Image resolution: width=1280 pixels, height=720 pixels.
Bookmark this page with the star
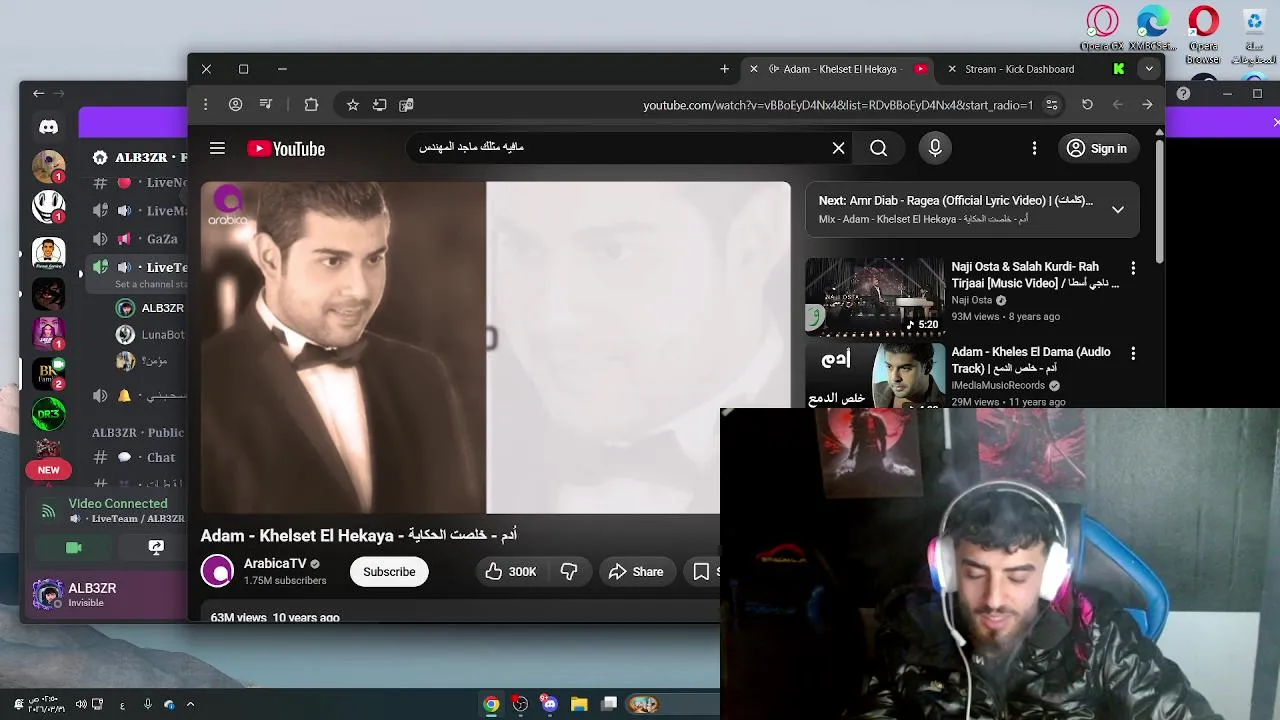(352, 105)
